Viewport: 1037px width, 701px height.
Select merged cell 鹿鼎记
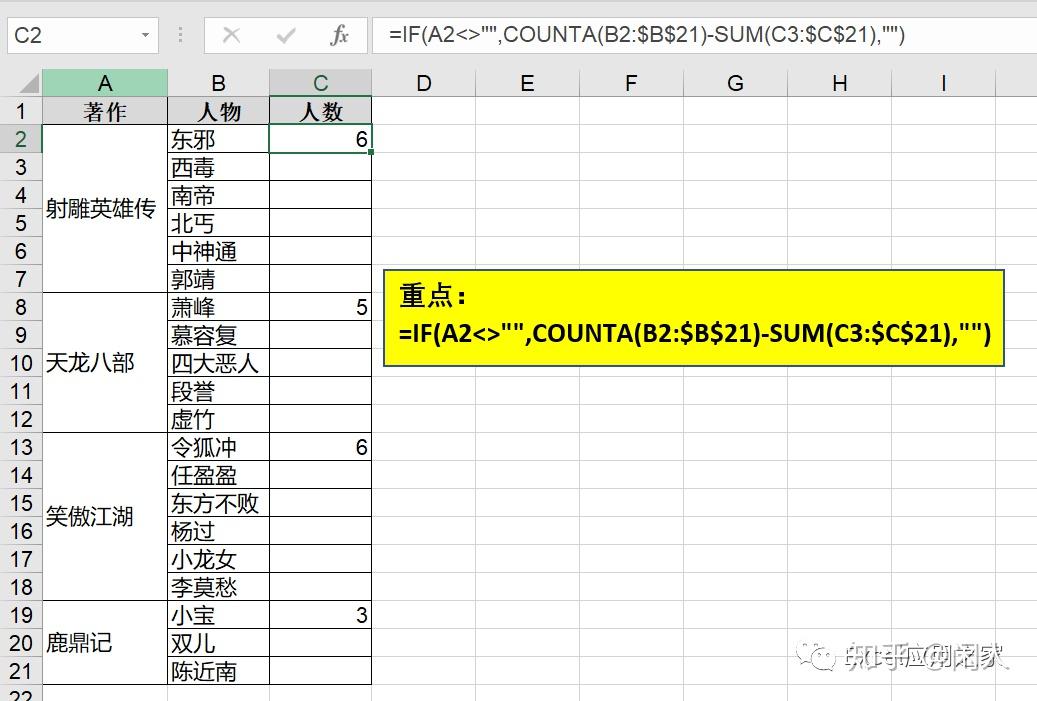[104, 643]
